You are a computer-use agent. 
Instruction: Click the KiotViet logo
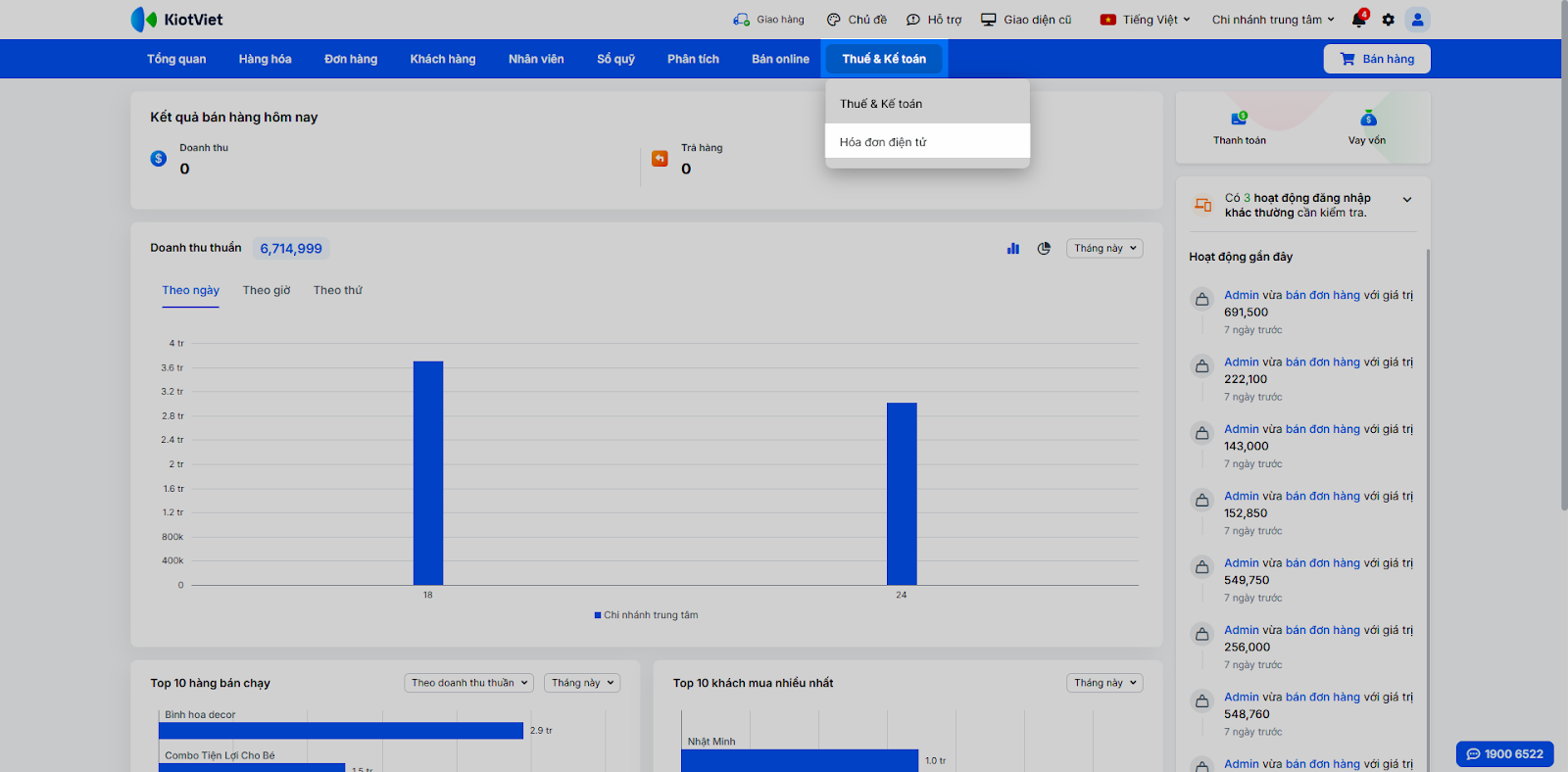point(176,20)
